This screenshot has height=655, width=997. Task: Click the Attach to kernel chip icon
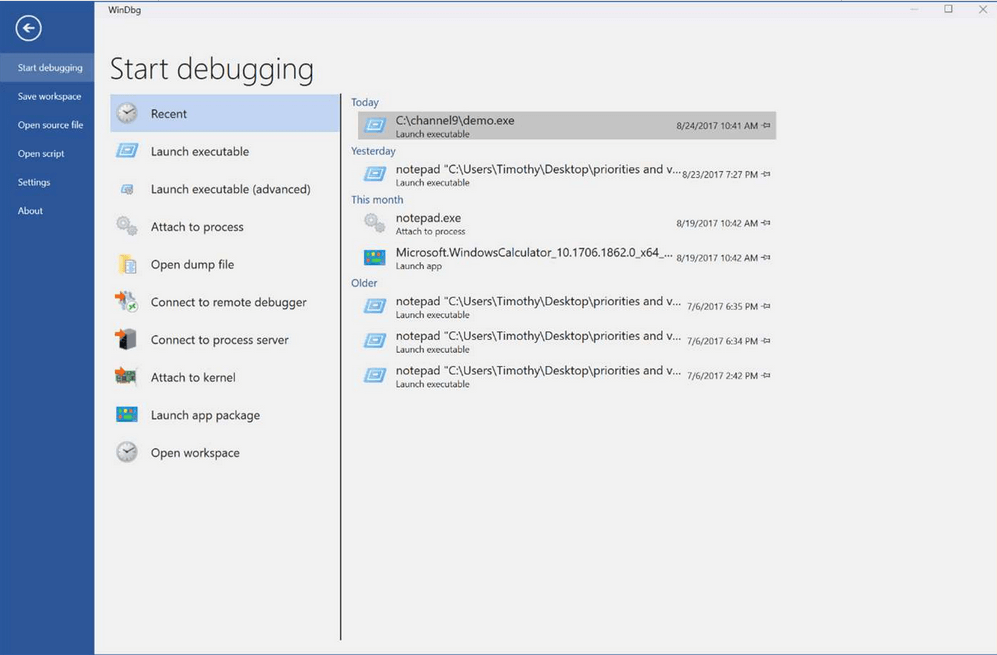click(x=127, y=378)
